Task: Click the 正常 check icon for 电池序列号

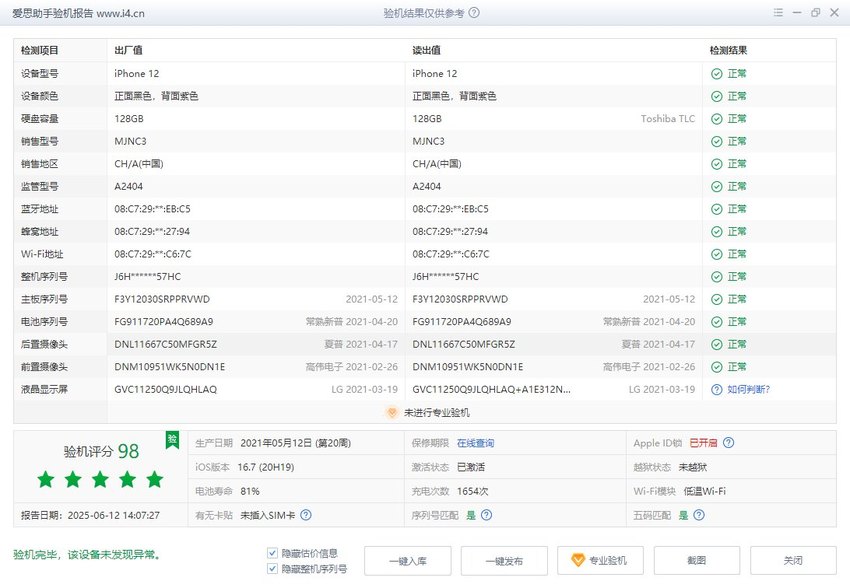Action: tap(717, 322)
